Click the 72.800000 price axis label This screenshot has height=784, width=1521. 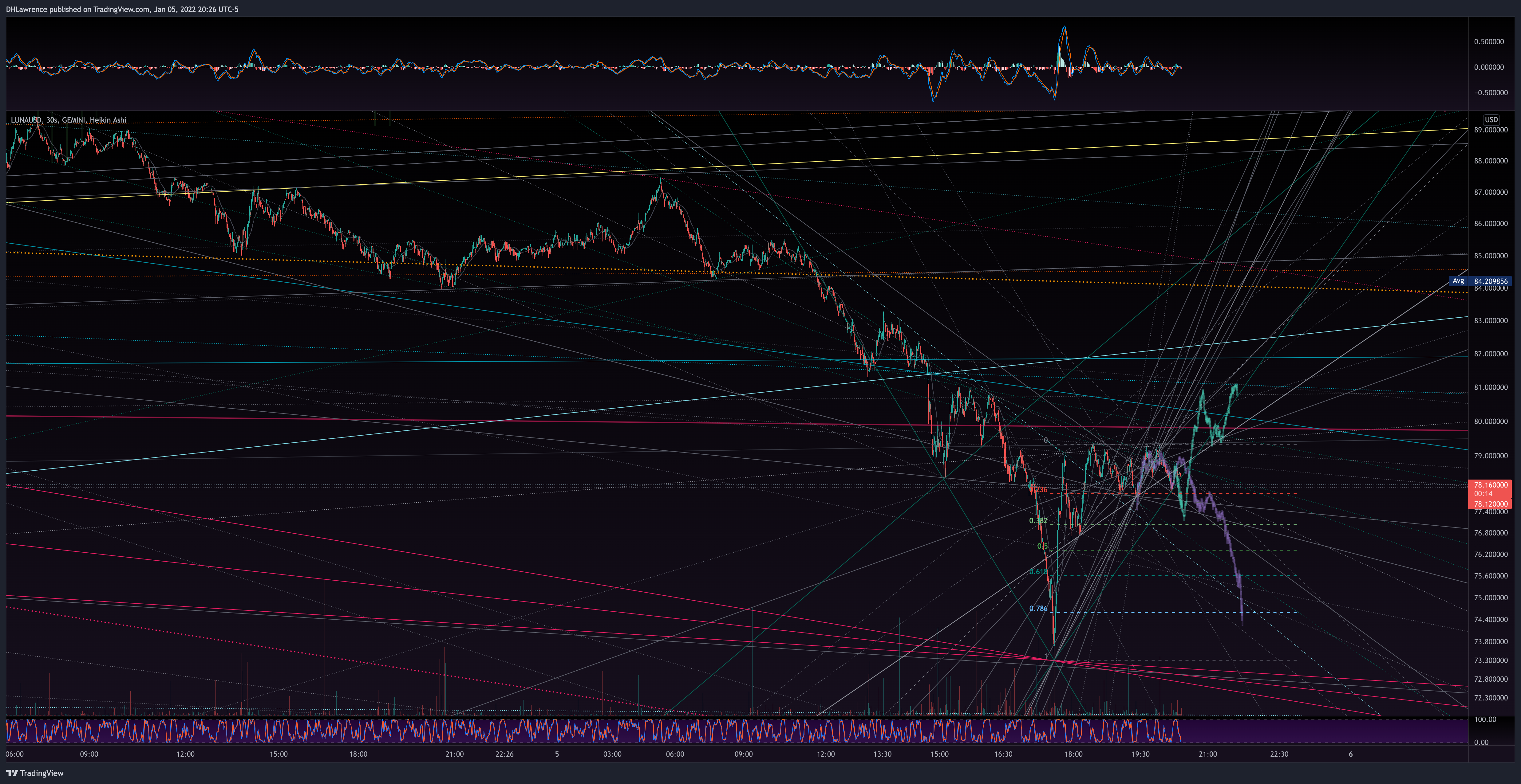click(1490, 679)
